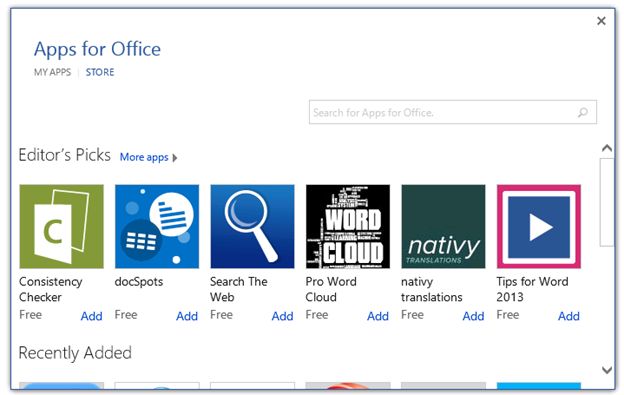Add the nativy translations app
This screenshot has width=624, height=395.
coord(474,316)
